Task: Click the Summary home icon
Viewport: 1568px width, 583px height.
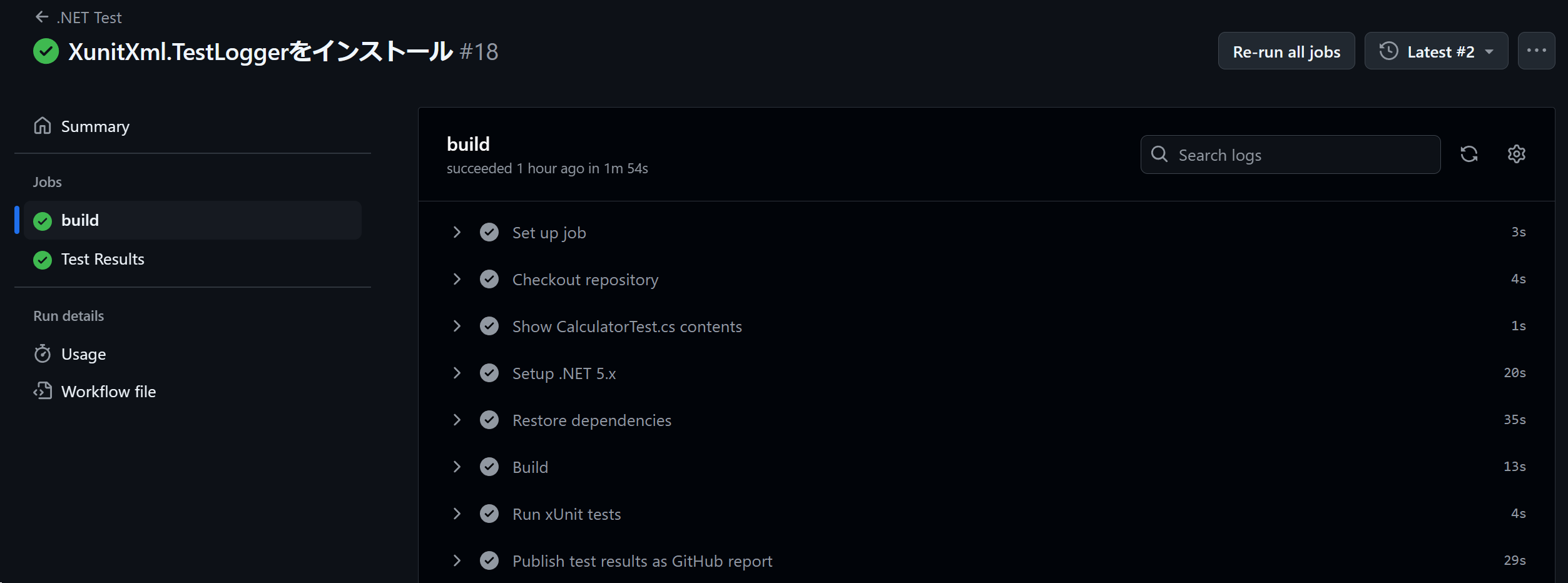Action: tap(43, 126)
